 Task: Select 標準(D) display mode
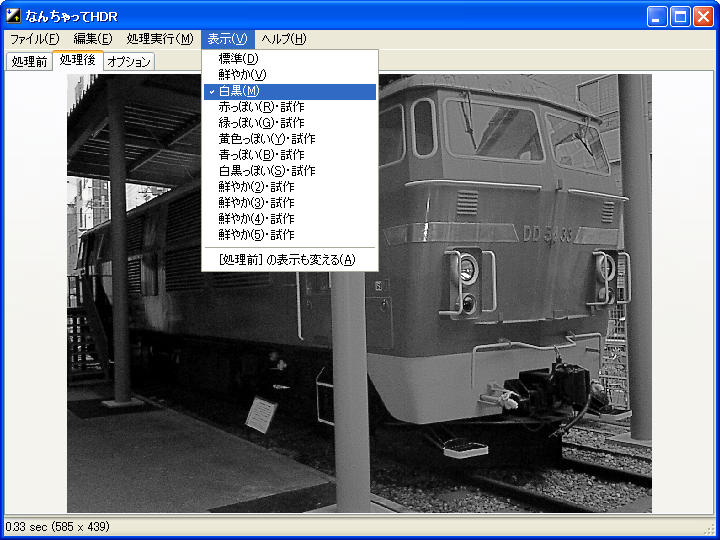click(290, 59)
